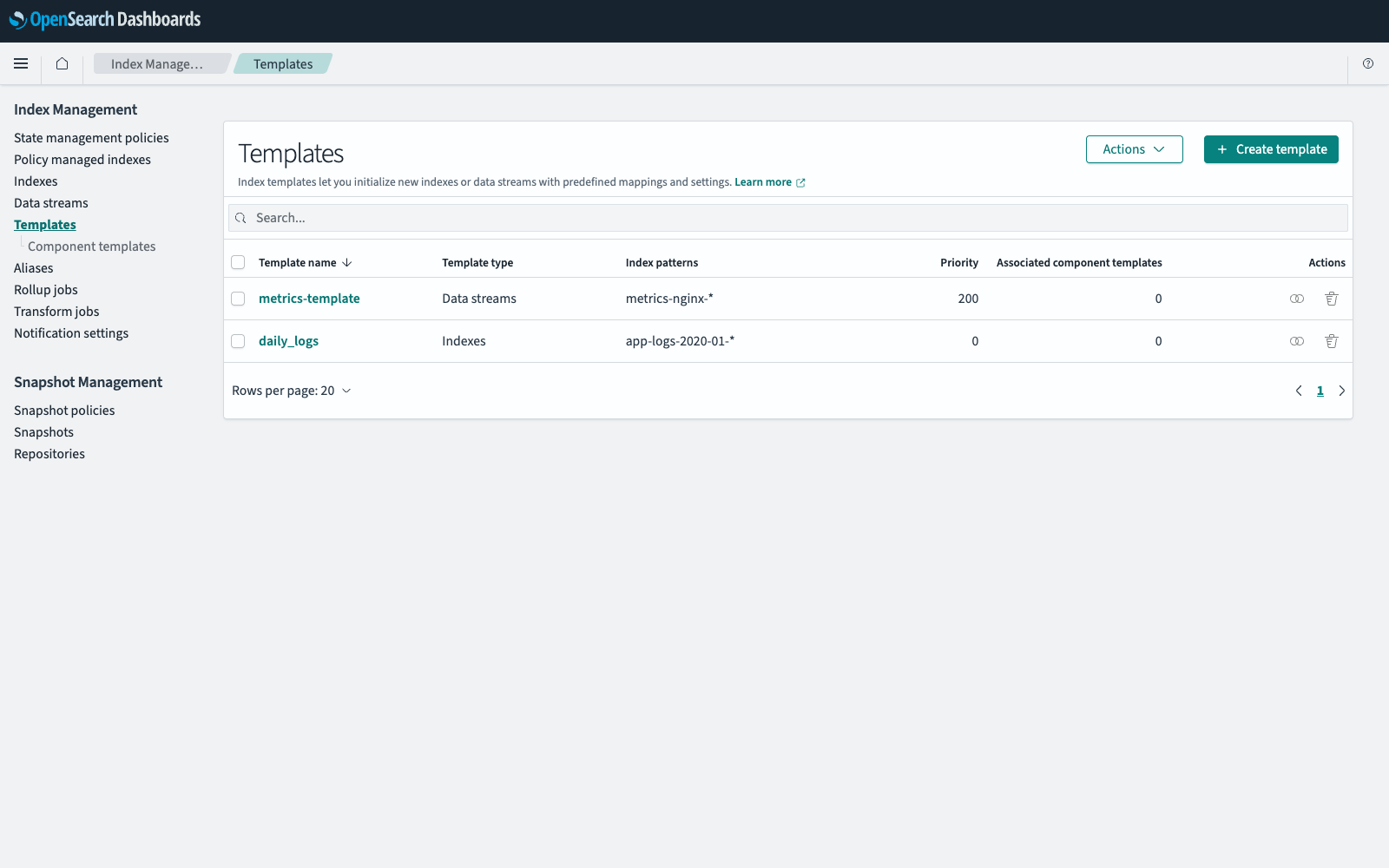Image resolution: width=1389 pixels, height=868 pixels.
Task: Click the search magnifier icon
Action: pos(240,218)
